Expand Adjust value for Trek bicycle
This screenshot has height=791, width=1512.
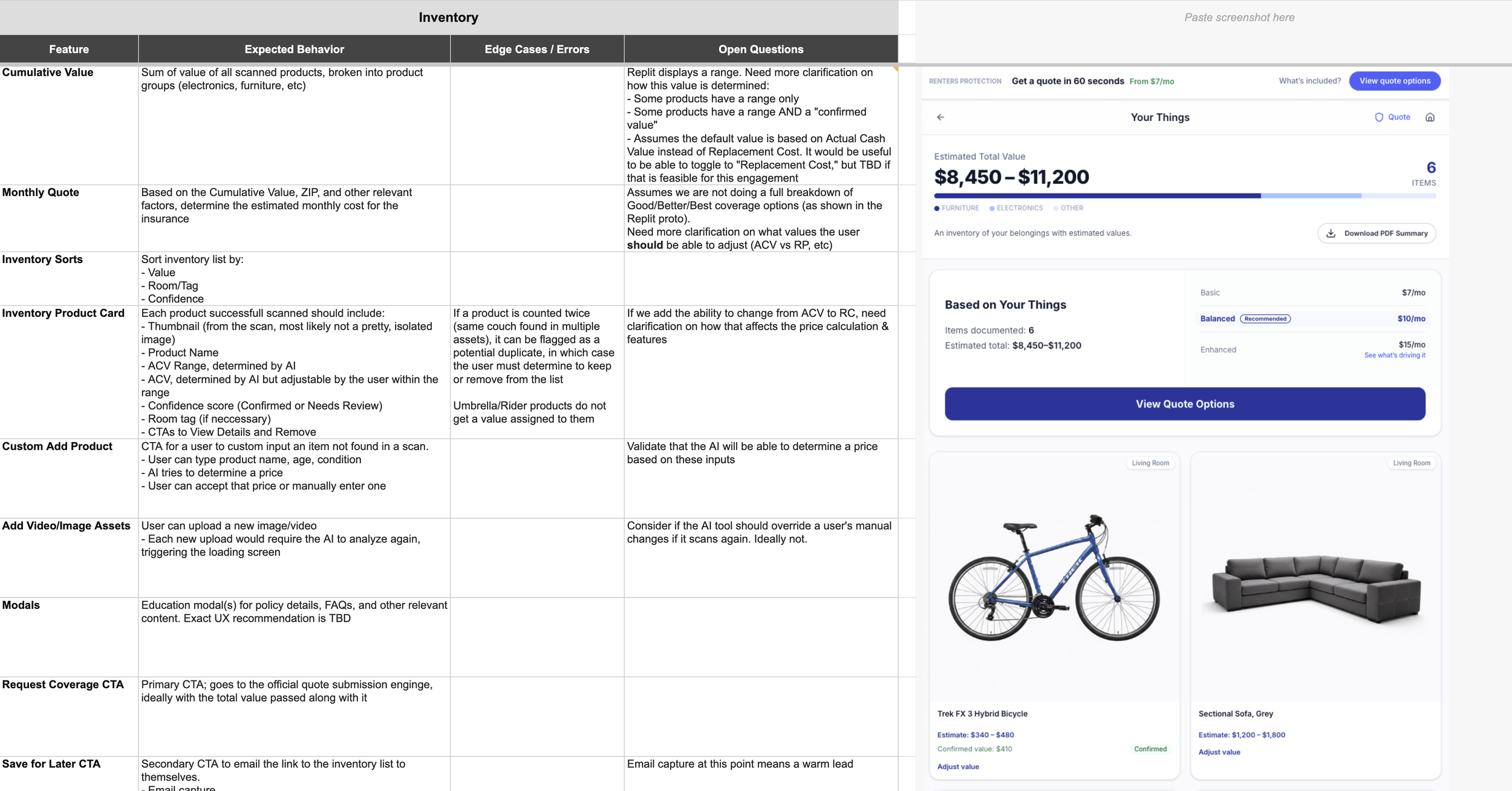click(x=958, y=767)
